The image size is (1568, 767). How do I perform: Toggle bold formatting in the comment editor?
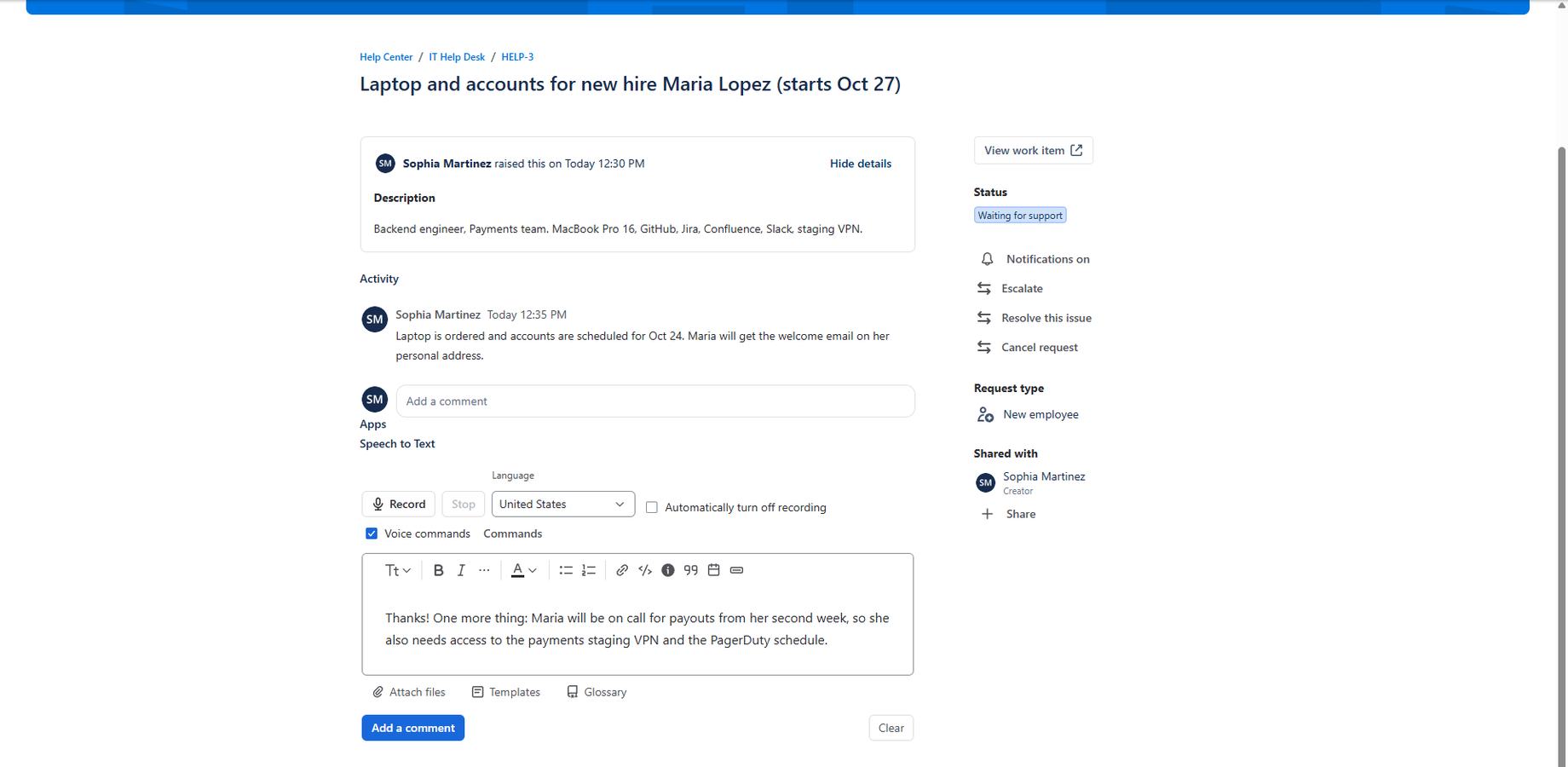438,570
